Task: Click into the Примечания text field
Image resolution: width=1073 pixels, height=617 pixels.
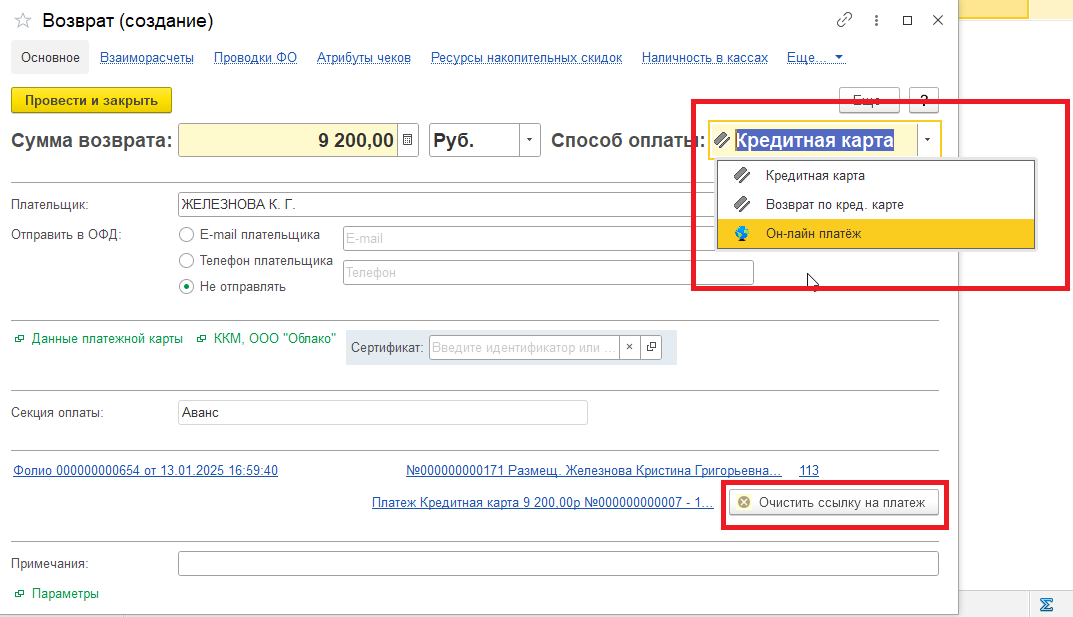Action: point(557,564)
